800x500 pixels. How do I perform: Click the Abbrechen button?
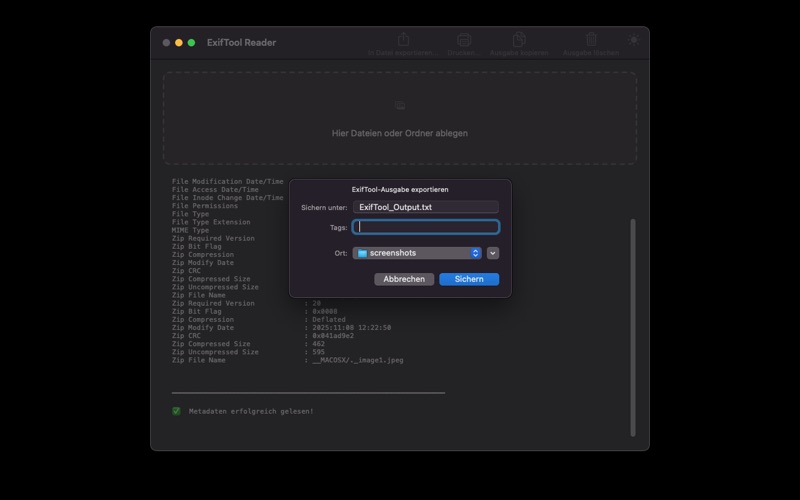pos(404,279)
